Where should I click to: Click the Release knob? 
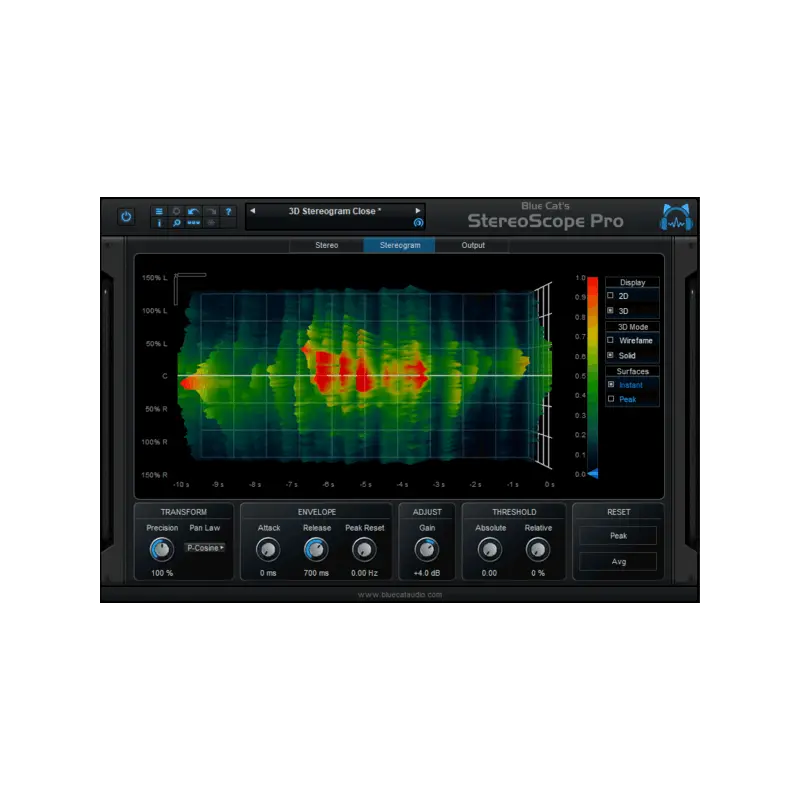[316, 549]
